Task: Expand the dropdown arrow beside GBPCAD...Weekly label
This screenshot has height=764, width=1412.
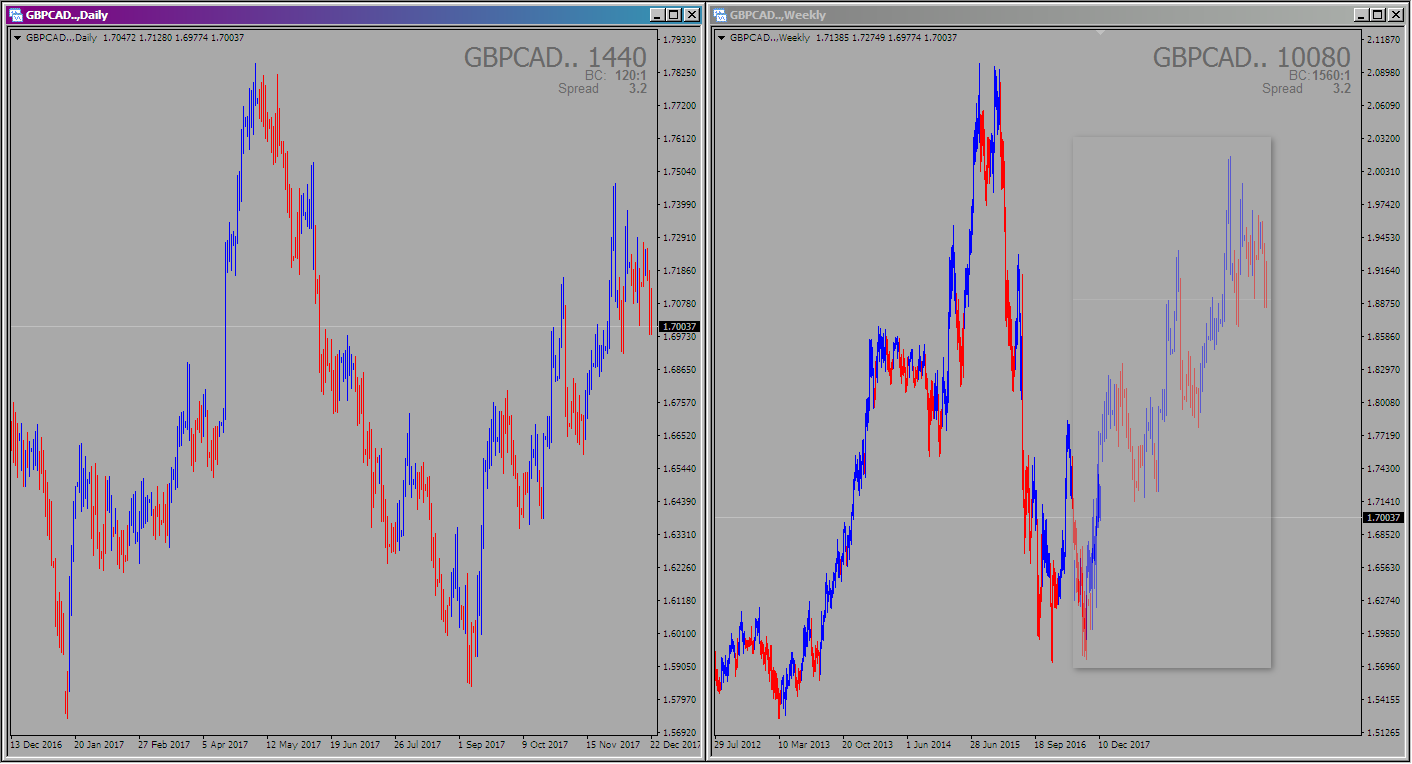Action: pos(722,38)
